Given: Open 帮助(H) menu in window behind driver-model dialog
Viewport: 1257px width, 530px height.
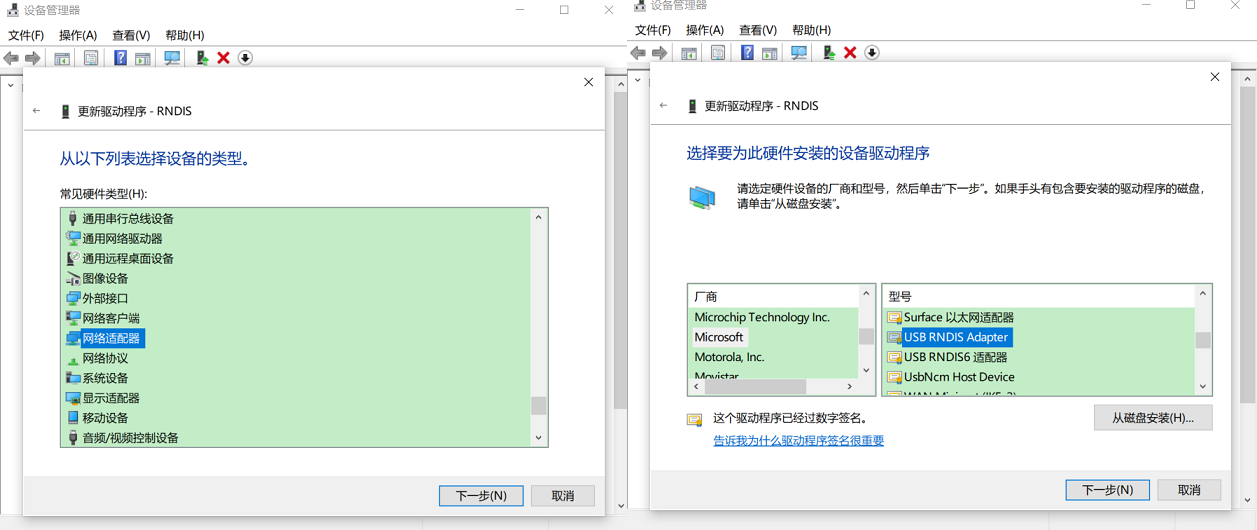Looking at the screenshot, I should [811, 30].
